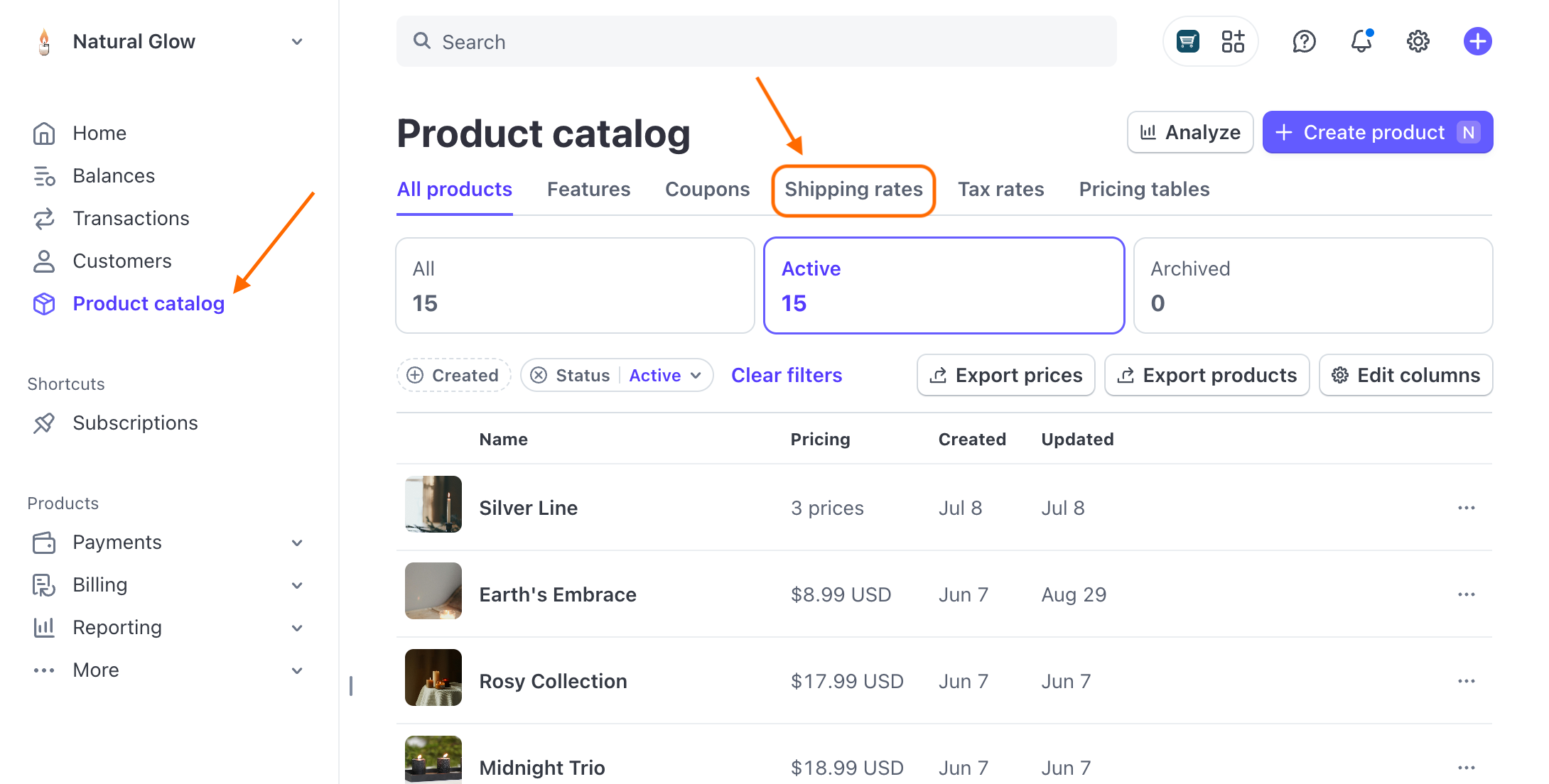Click the Search input field
The height and width of the screenshot is (784, 1549).
(x=756, y=41)
